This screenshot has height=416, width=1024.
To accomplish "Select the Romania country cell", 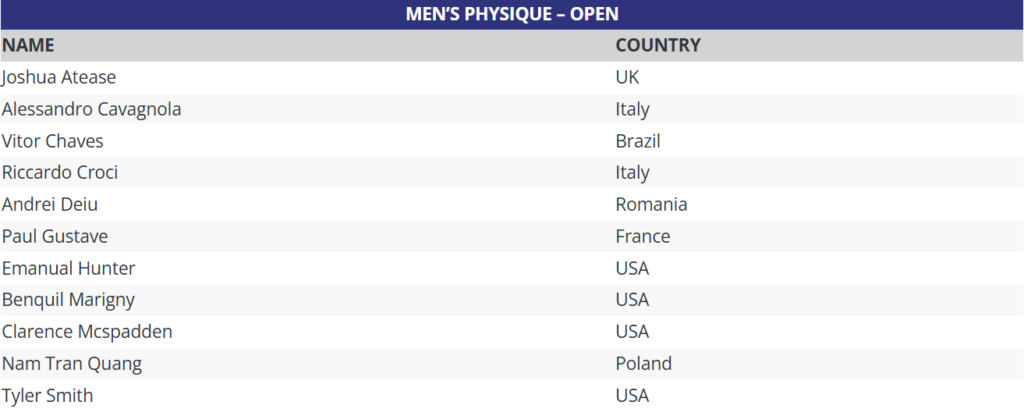I will click(x=651, y=204).
